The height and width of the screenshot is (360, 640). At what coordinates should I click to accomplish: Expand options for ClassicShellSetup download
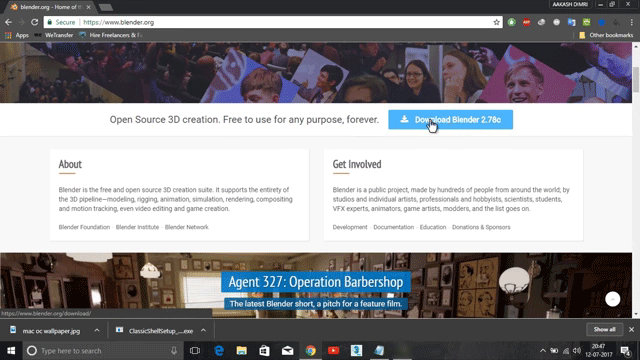203,331
